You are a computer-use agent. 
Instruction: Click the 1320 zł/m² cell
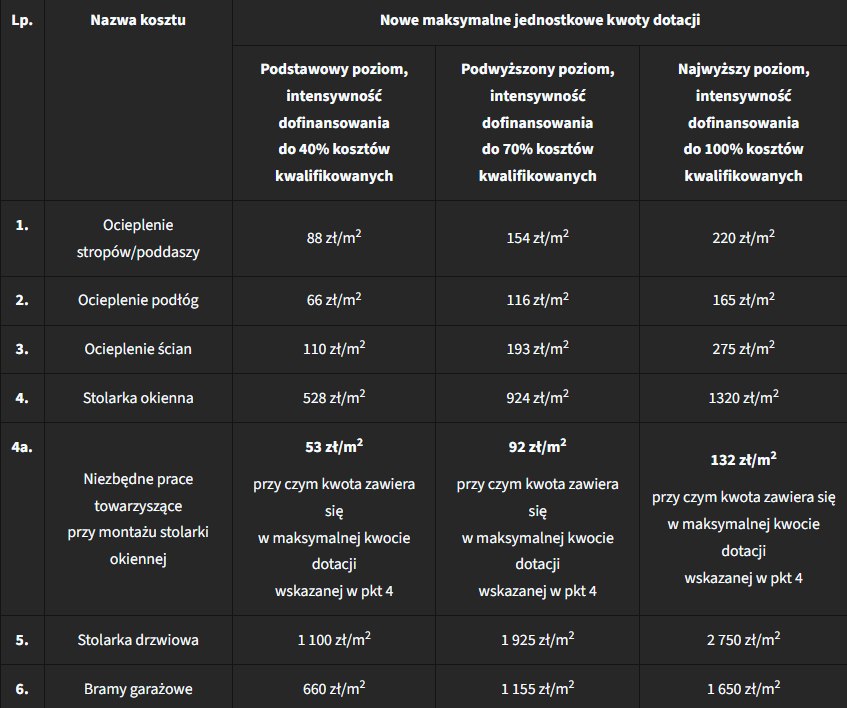743,397
